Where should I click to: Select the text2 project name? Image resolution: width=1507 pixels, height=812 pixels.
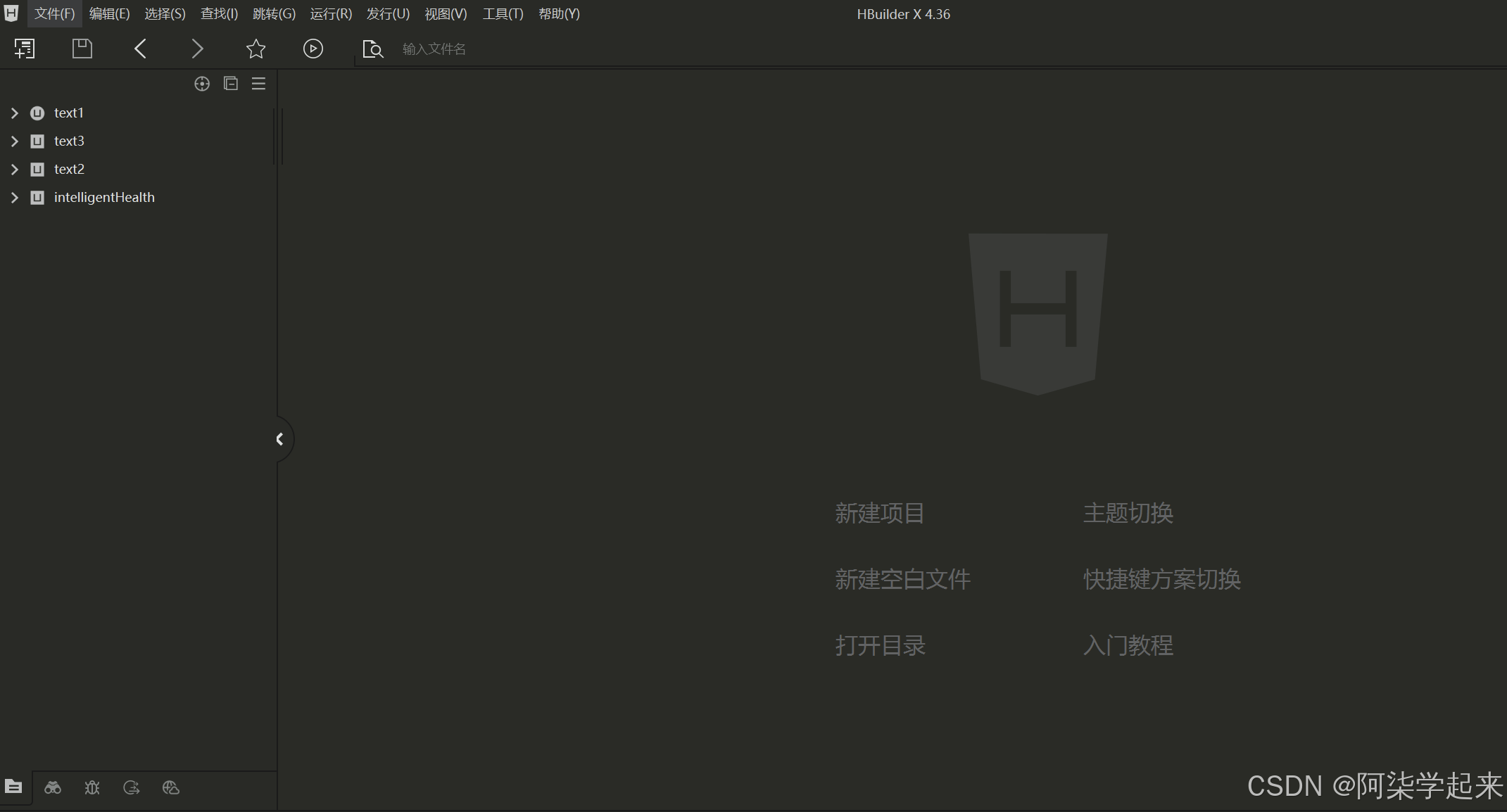(x=69, y=169)
